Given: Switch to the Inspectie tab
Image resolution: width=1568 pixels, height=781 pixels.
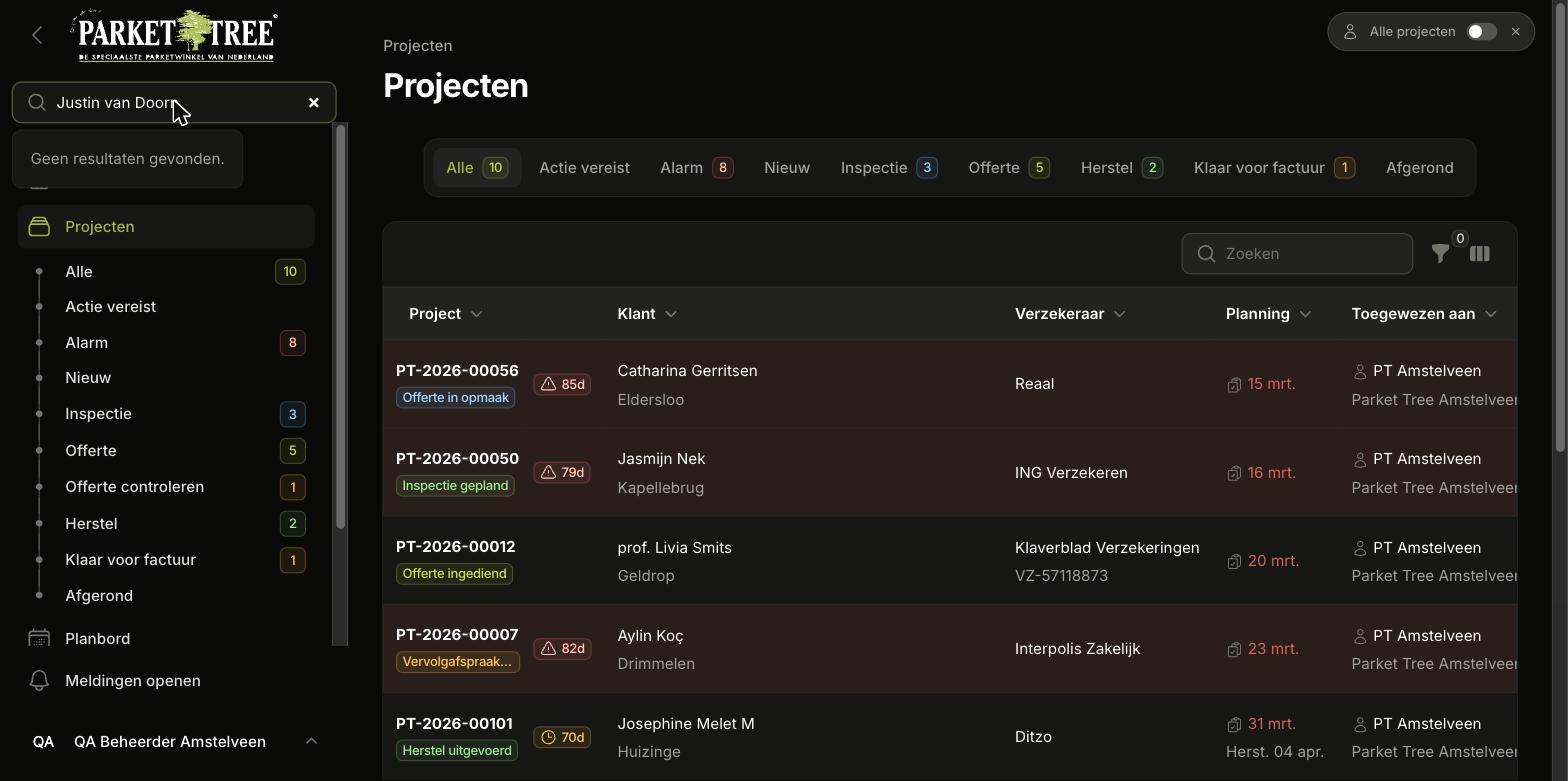Looking at the screenshot, I should [889, 167].
